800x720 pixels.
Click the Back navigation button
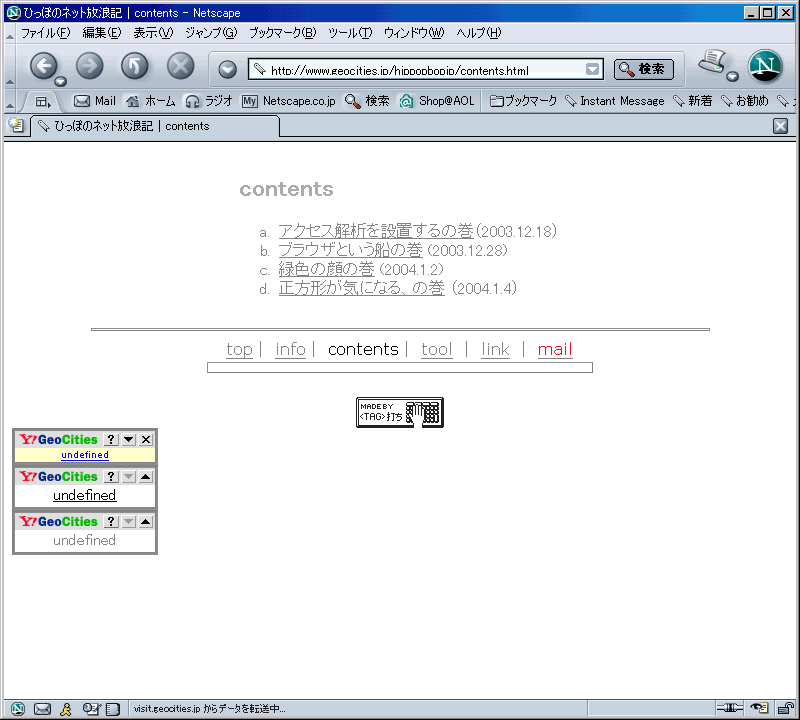(x=43, y=66)
